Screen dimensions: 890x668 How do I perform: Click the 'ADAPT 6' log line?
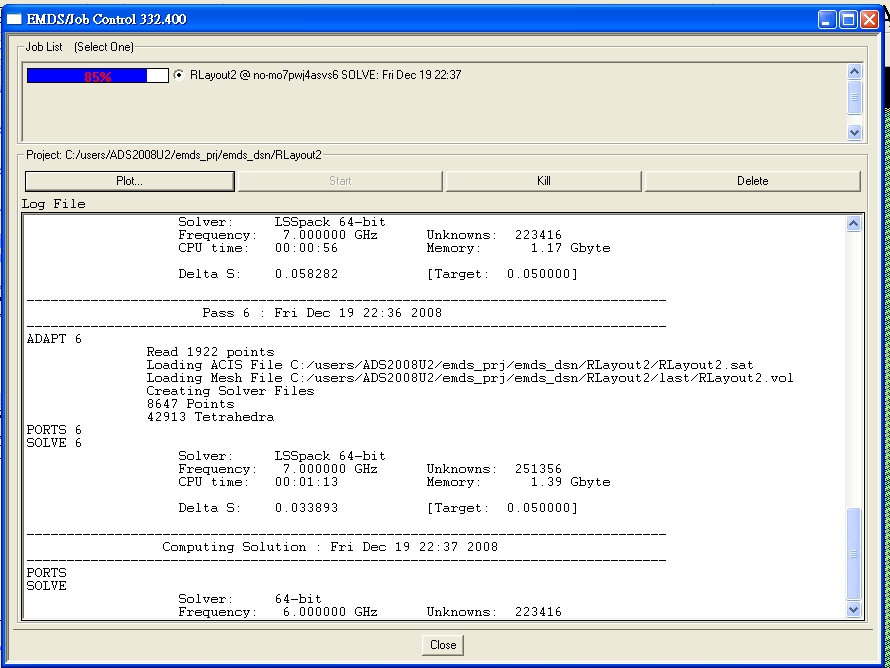(x=54, y=339)
